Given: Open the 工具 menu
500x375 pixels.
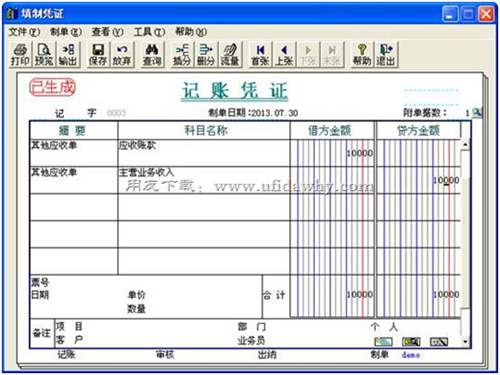Looking at the screenshot, I should click(x=149, y=32).
